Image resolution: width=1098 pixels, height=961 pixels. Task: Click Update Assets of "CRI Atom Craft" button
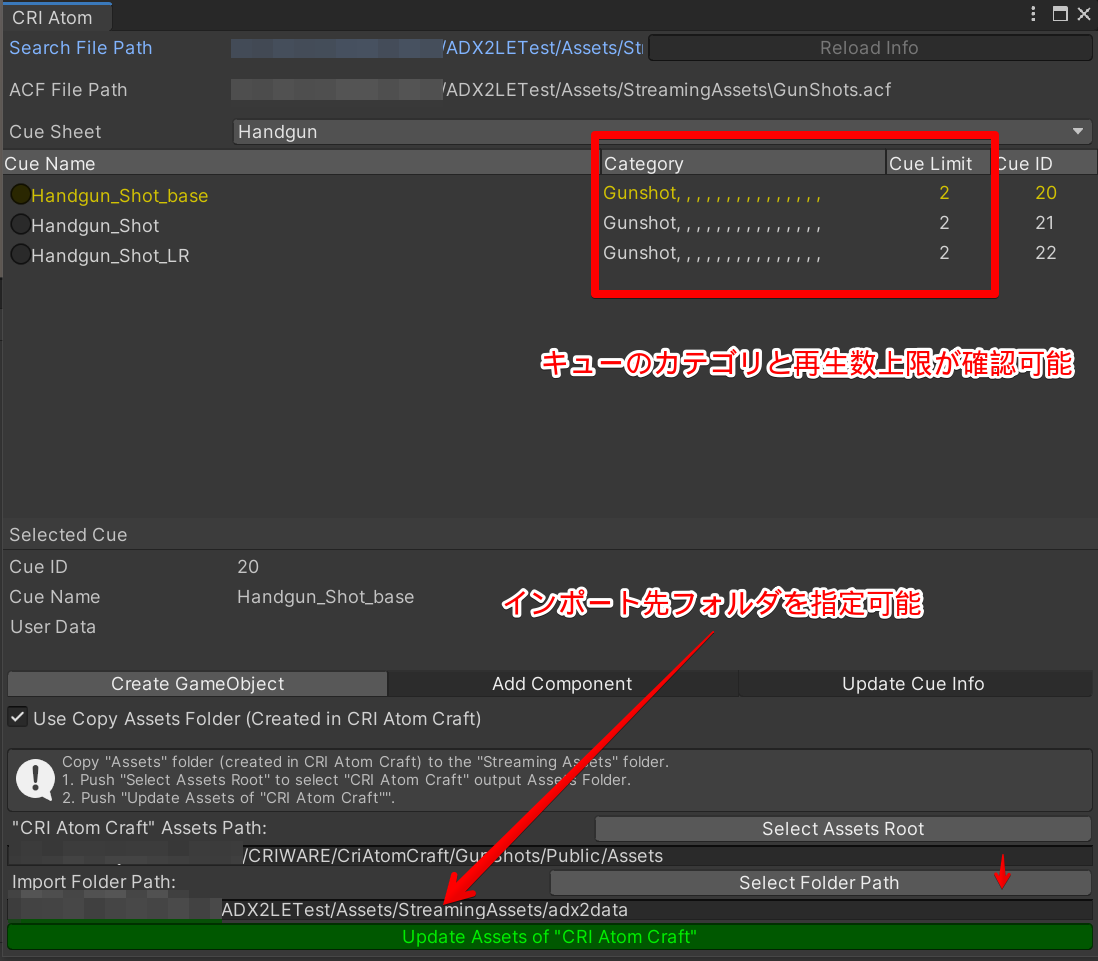tap(550, 937)
